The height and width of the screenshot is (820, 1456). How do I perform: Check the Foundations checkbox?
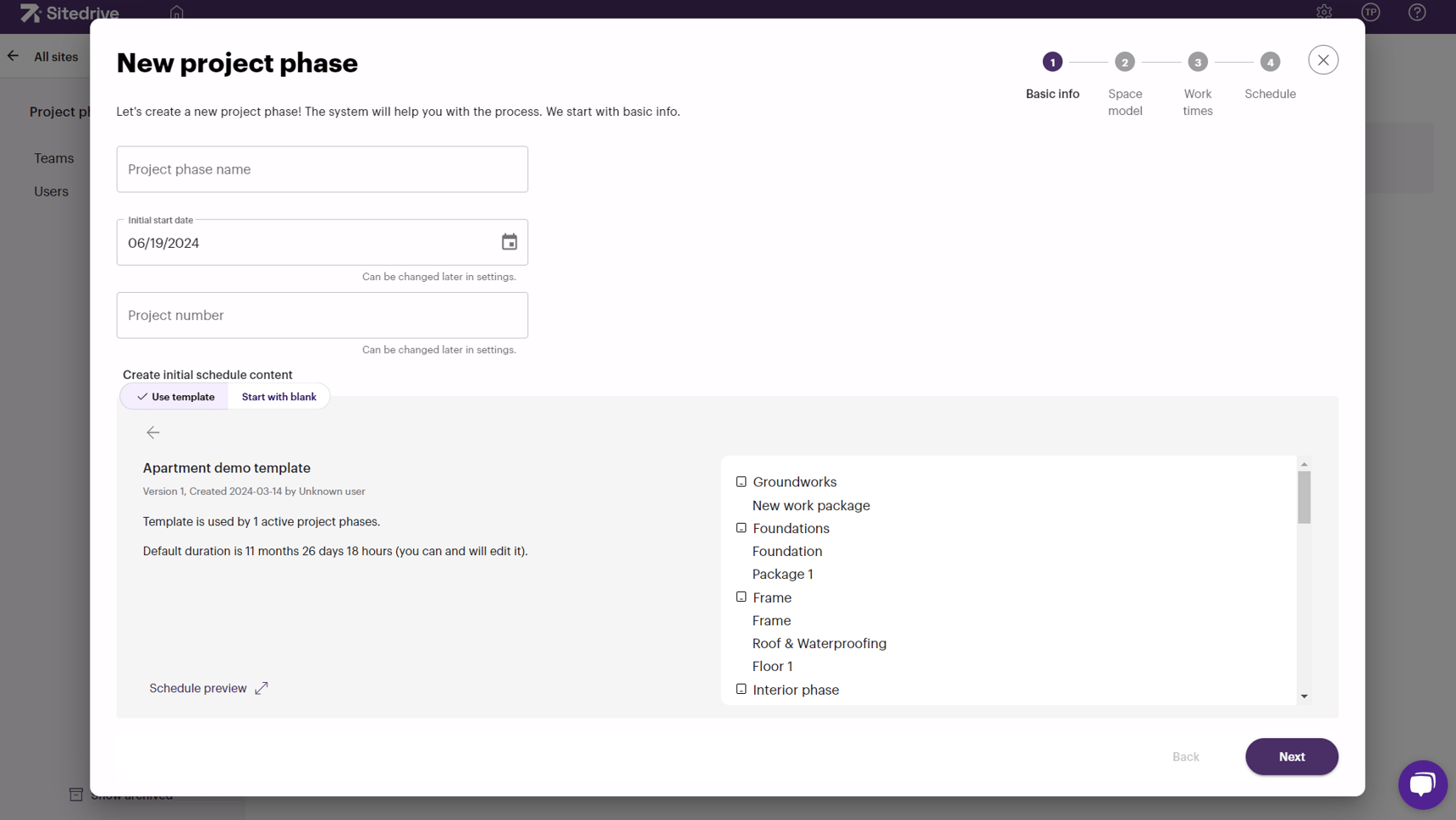pos(741,527)
